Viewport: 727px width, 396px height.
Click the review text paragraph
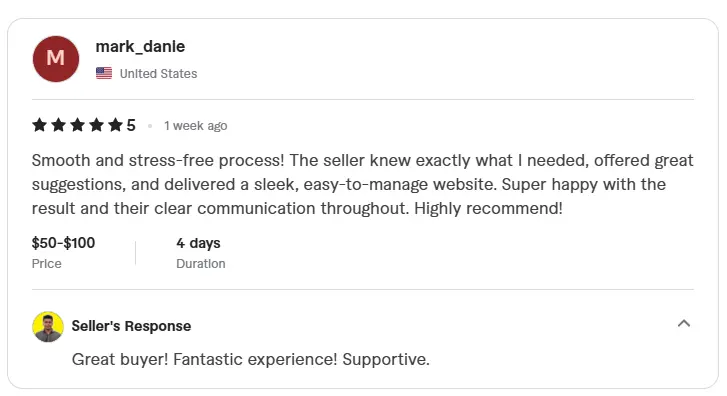pos(363,184)
